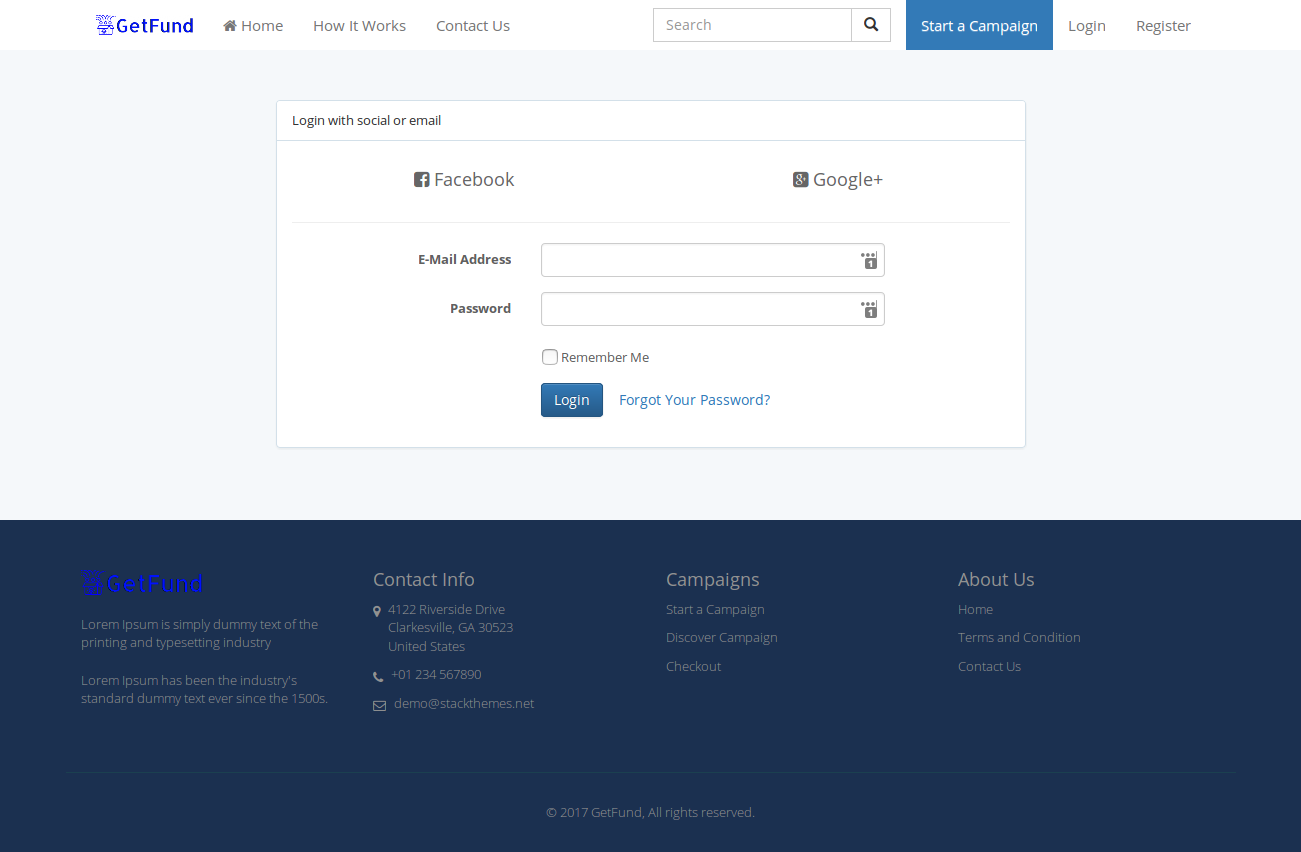Click 'Login with social or email' heading
Viewport: 1301px width, 852px height.
click(x=367, y=121)
